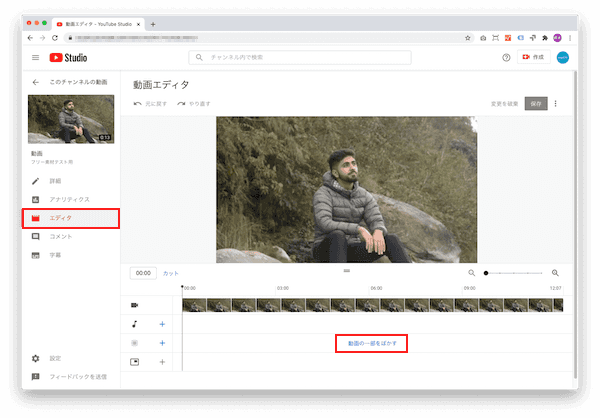
Task: Open the editor three-dot options menu
Action: tap(555, 104)
